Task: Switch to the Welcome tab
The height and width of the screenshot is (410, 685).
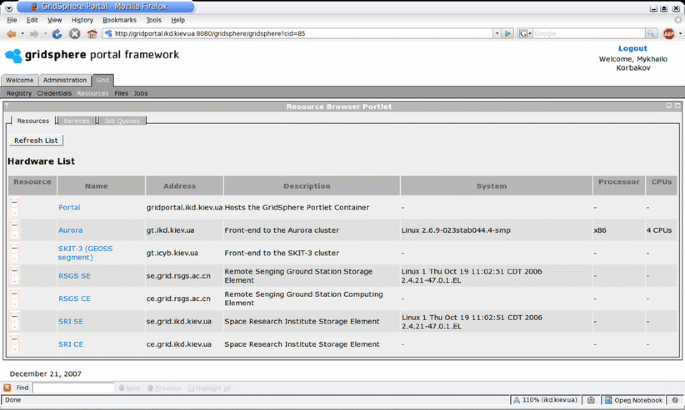Action: [20, 80]
